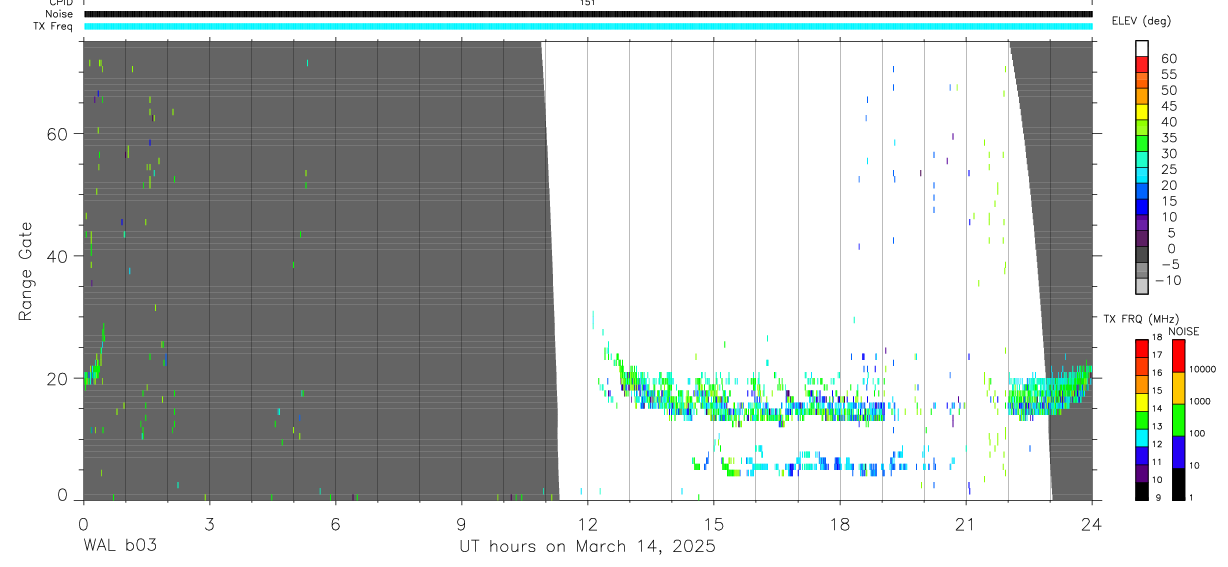This screenshot has height=567, width=1228.
Task: Click the '18' tick on the UT hours axis
Action: [x=840, y=524]
